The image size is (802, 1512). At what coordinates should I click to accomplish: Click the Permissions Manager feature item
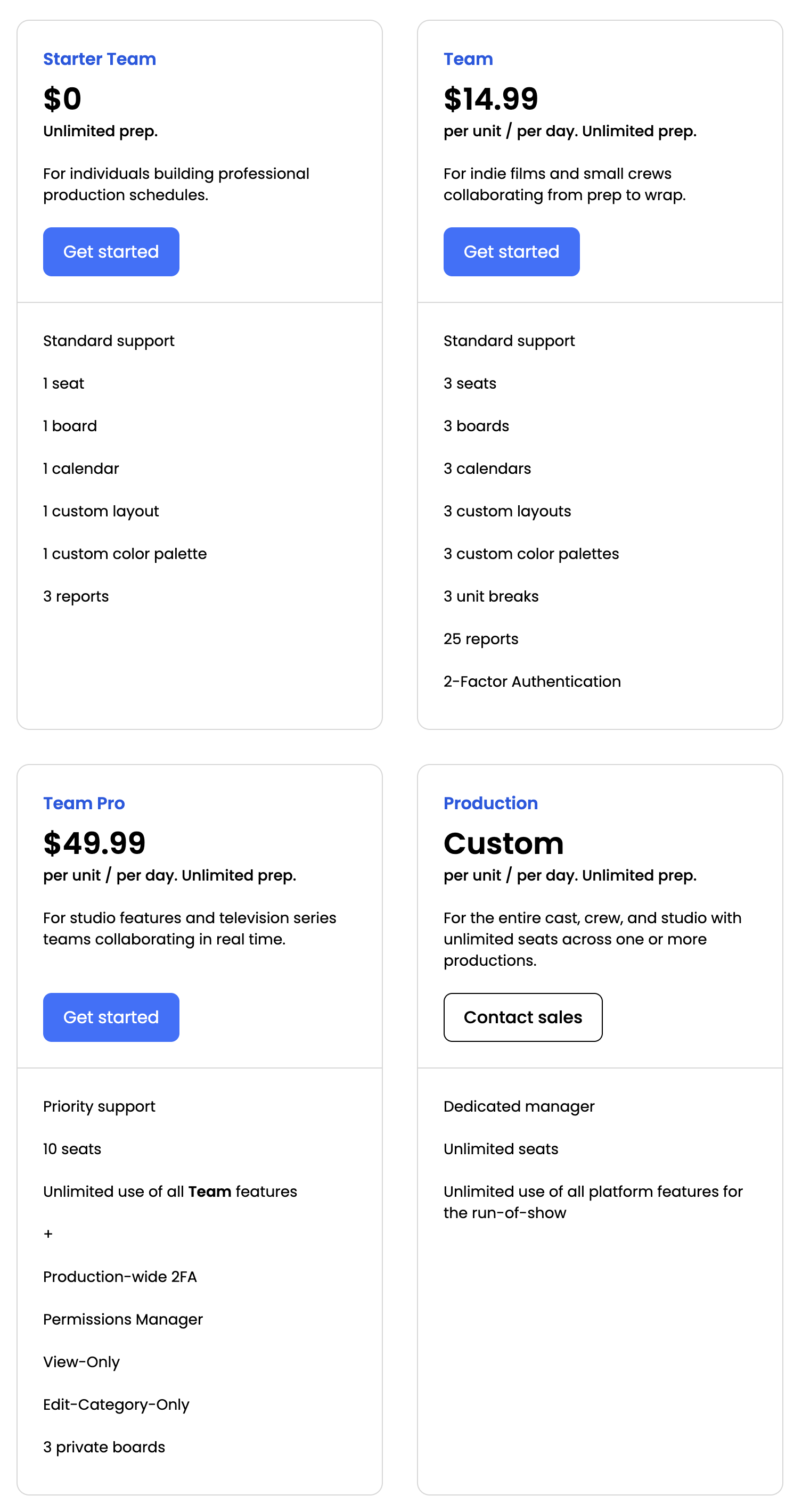[122, 1319]
